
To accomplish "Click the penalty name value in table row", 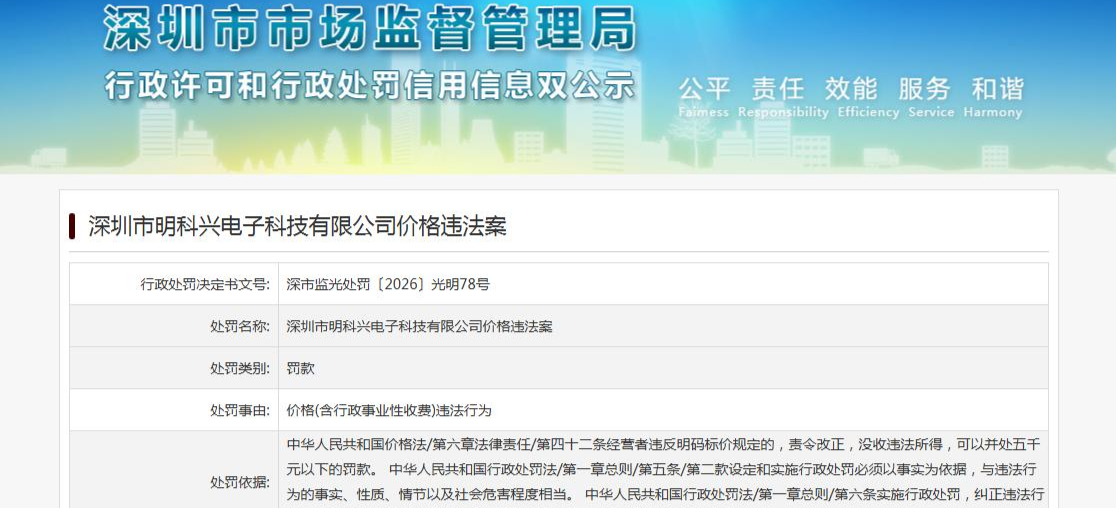I will click(x=419, y=327).
